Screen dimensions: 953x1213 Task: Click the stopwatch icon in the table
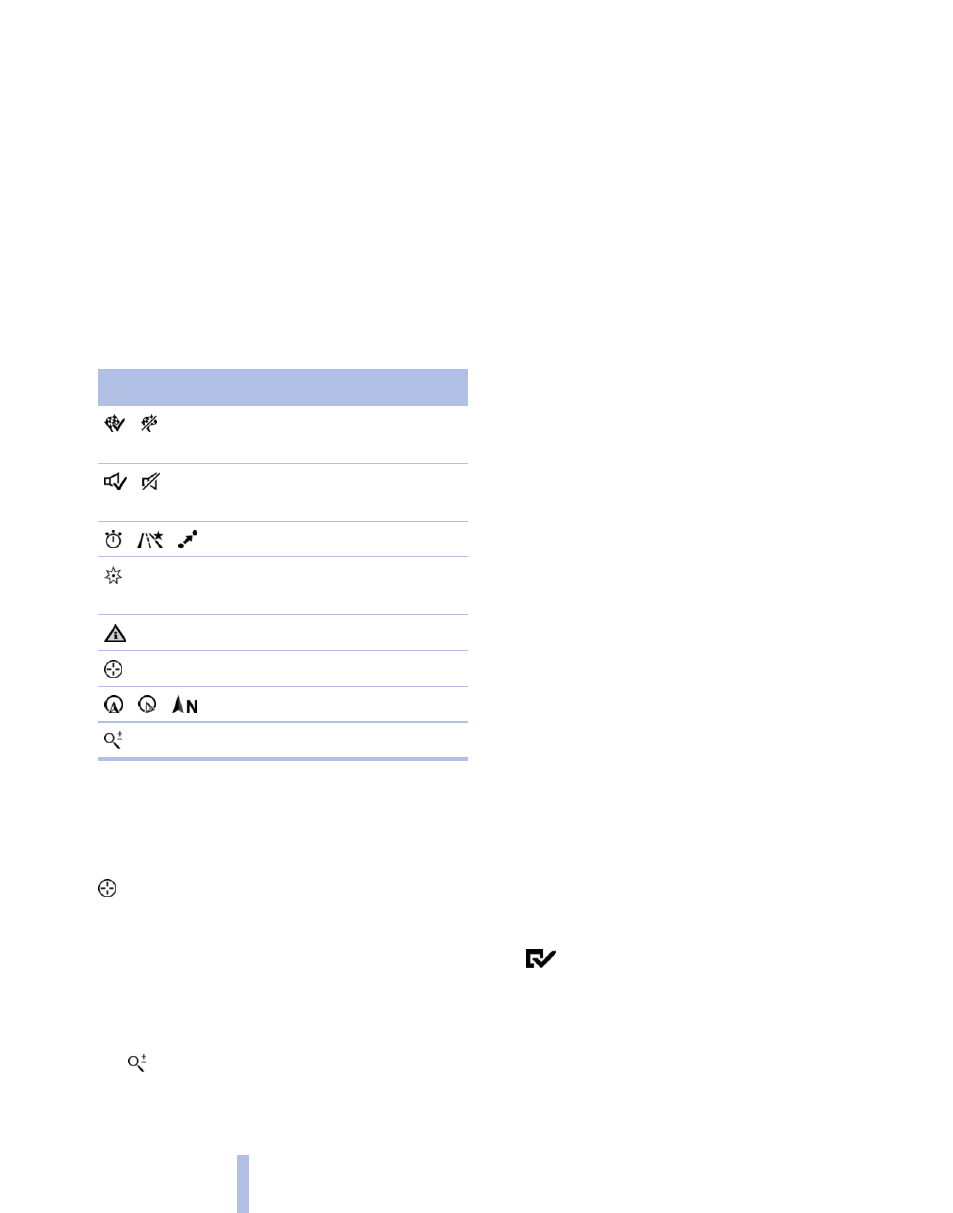point(114,539)
